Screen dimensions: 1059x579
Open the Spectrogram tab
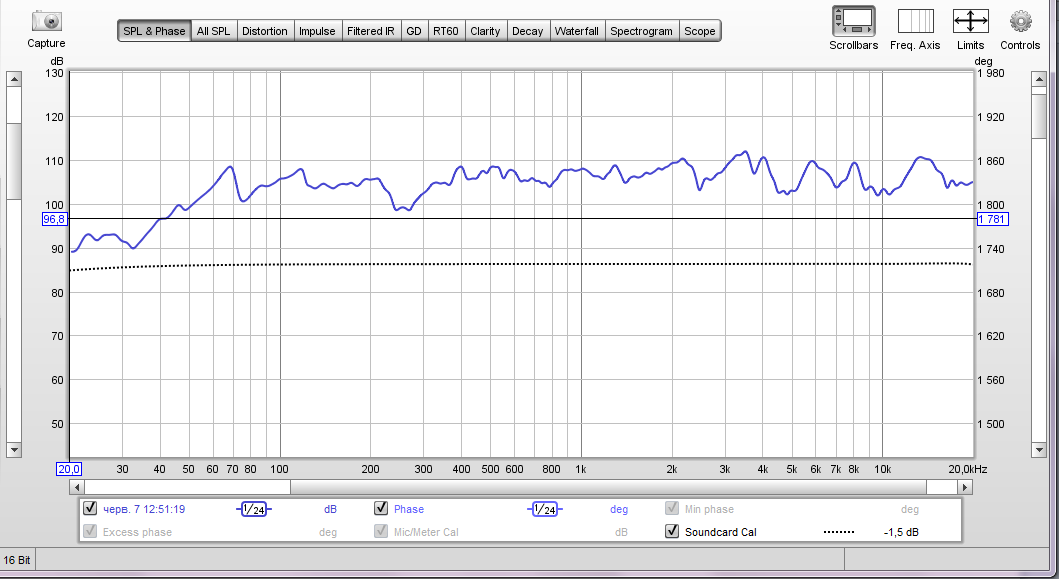(x=641, y=31)
